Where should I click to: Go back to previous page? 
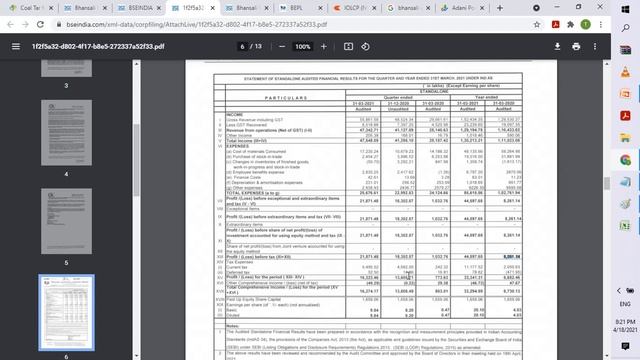tap(10, 24)
